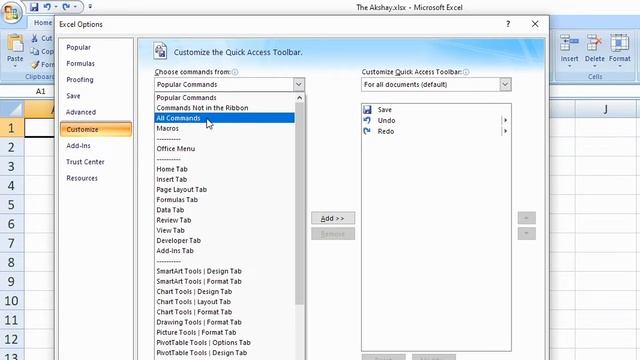640x360 pixels.
Task: Choose Popular Commands in dropdown list
Action: [224, 98]
